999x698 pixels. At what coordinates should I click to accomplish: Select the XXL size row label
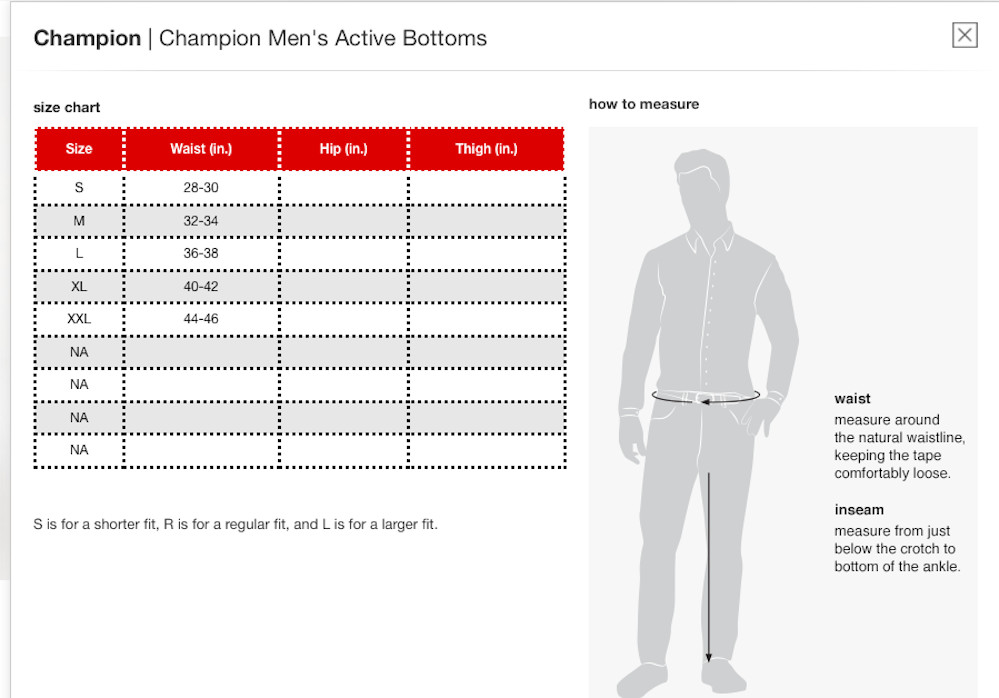pos(79,319)
